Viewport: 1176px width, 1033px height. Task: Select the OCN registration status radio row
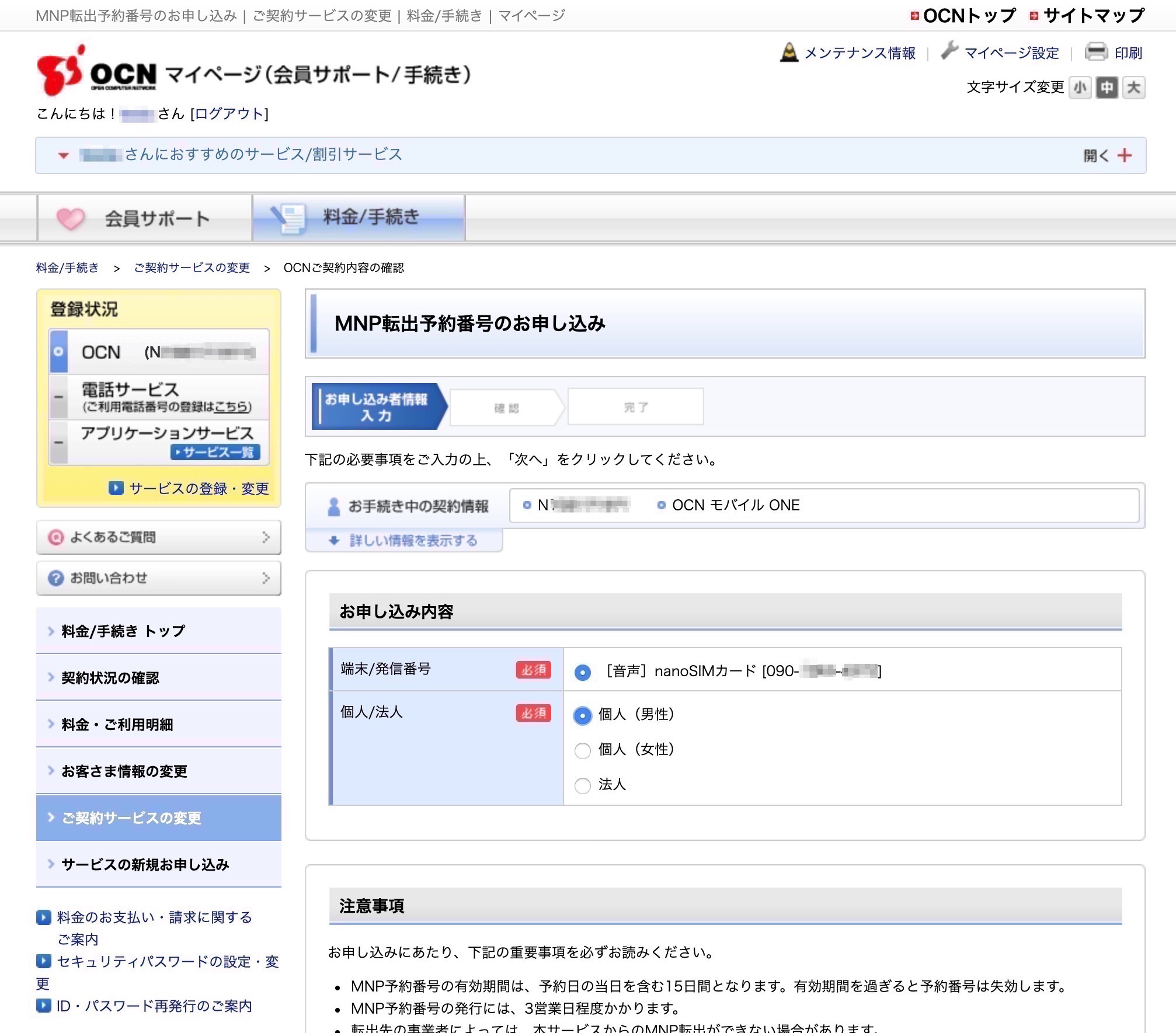(159, 352)
